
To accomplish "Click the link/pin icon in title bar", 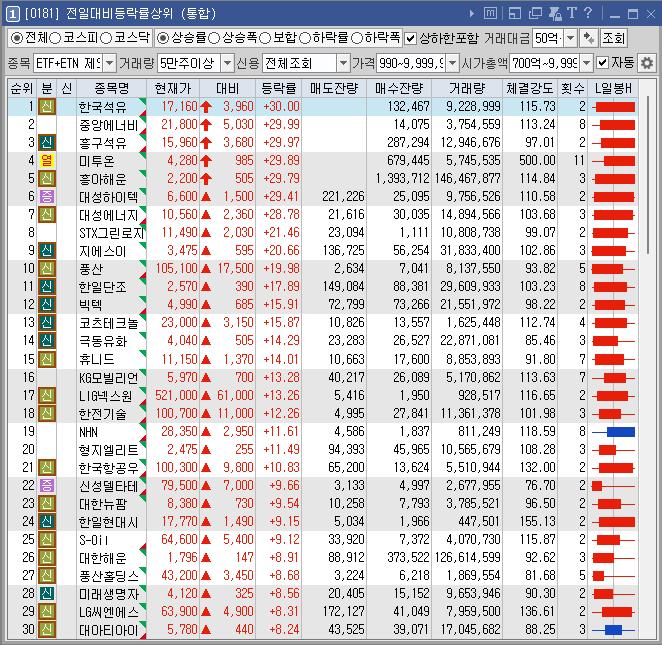I will (555, 14).
